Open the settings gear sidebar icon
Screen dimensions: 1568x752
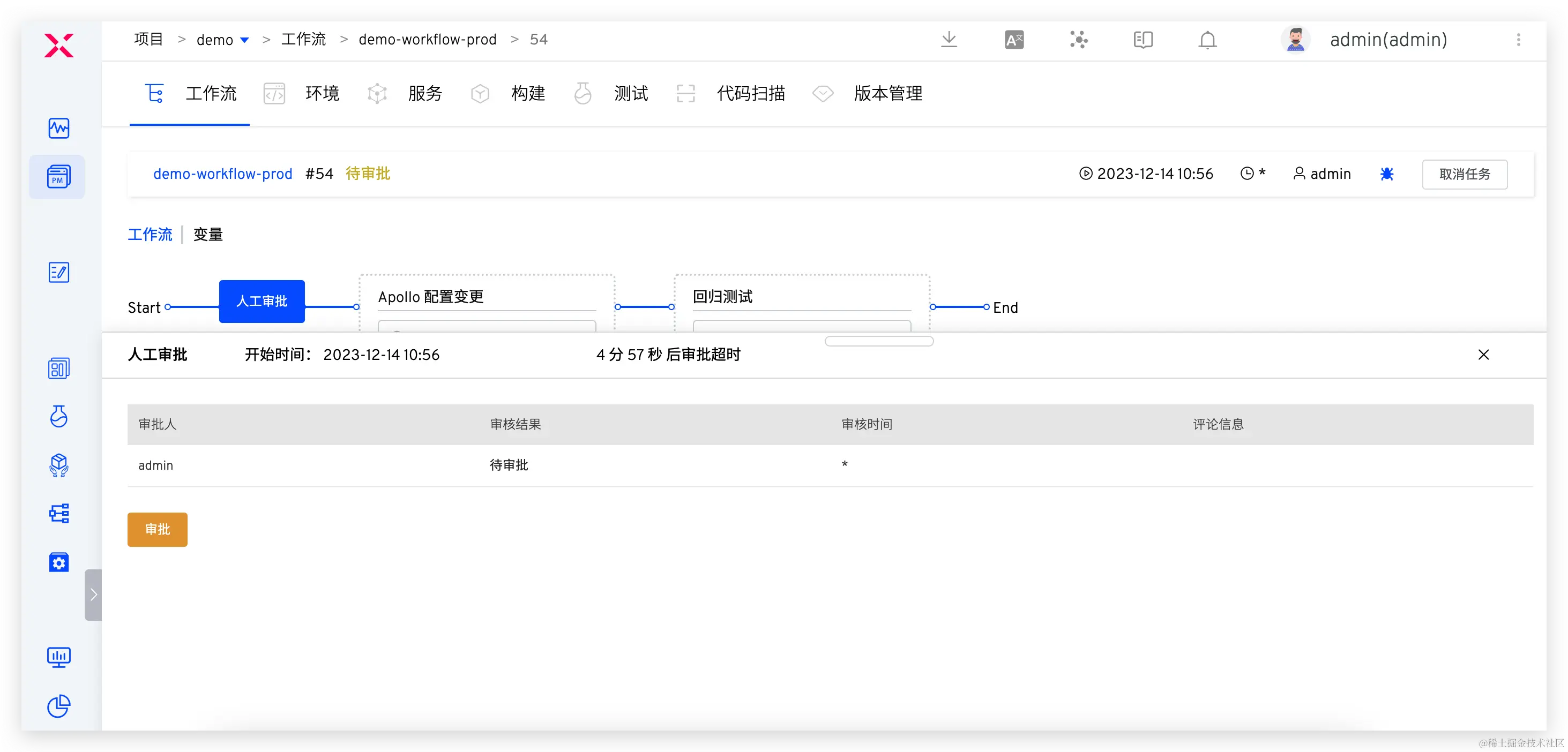tap(58, 562)
